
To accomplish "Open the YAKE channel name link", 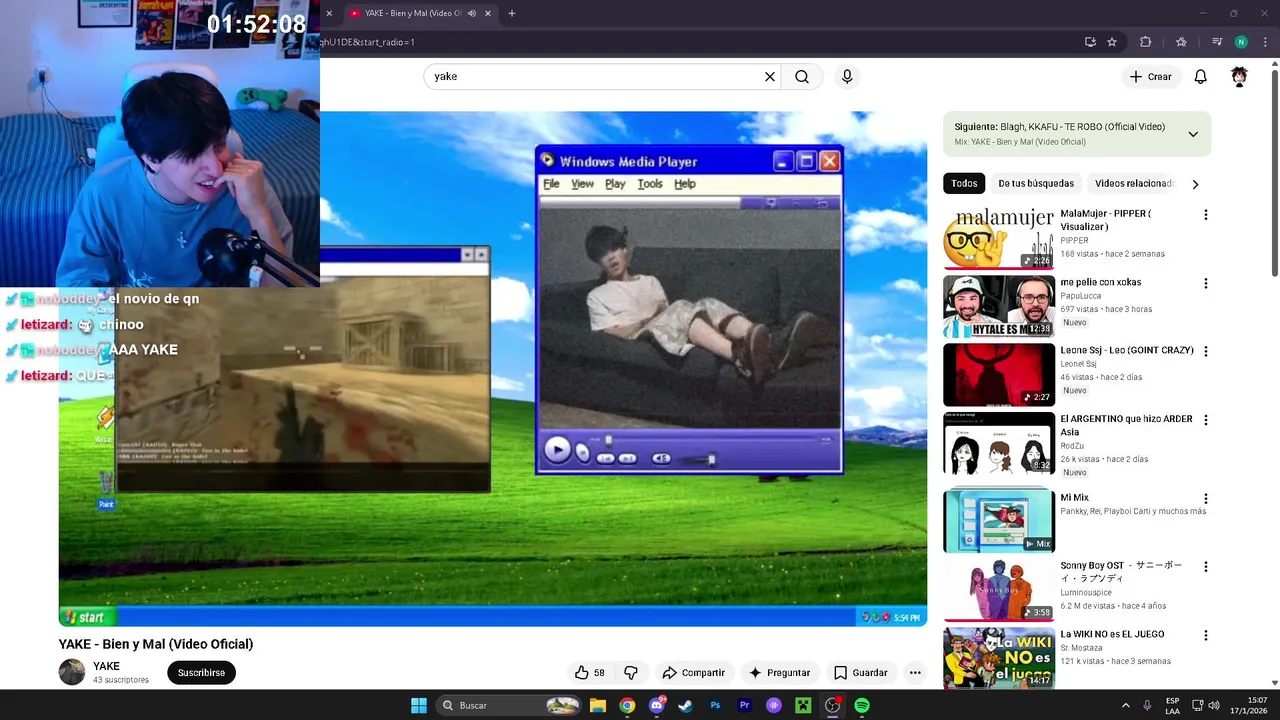I will click(x=106, y=666).
